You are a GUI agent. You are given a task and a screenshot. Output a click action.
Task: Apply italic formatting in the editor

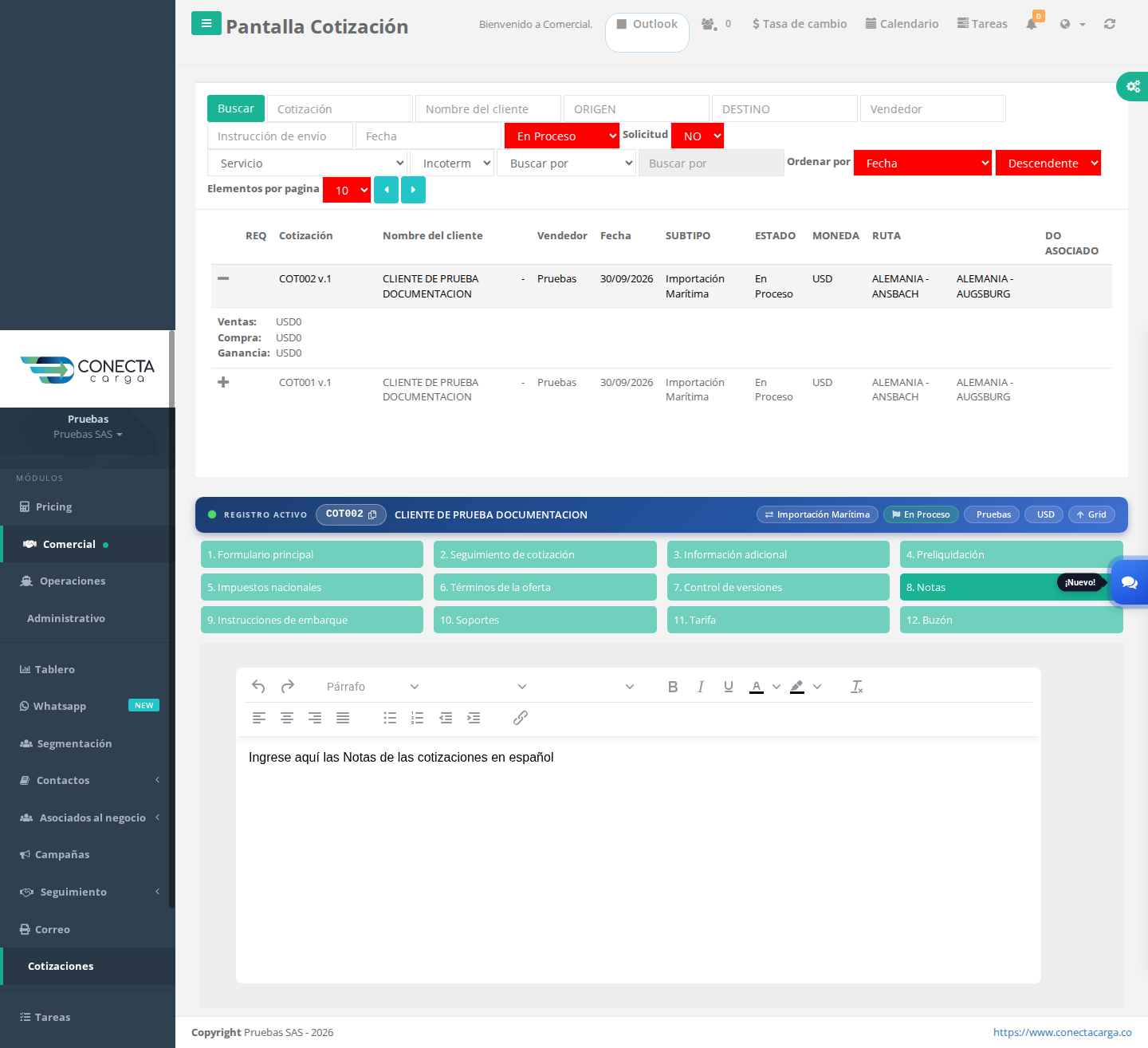(x=701, y=687)
